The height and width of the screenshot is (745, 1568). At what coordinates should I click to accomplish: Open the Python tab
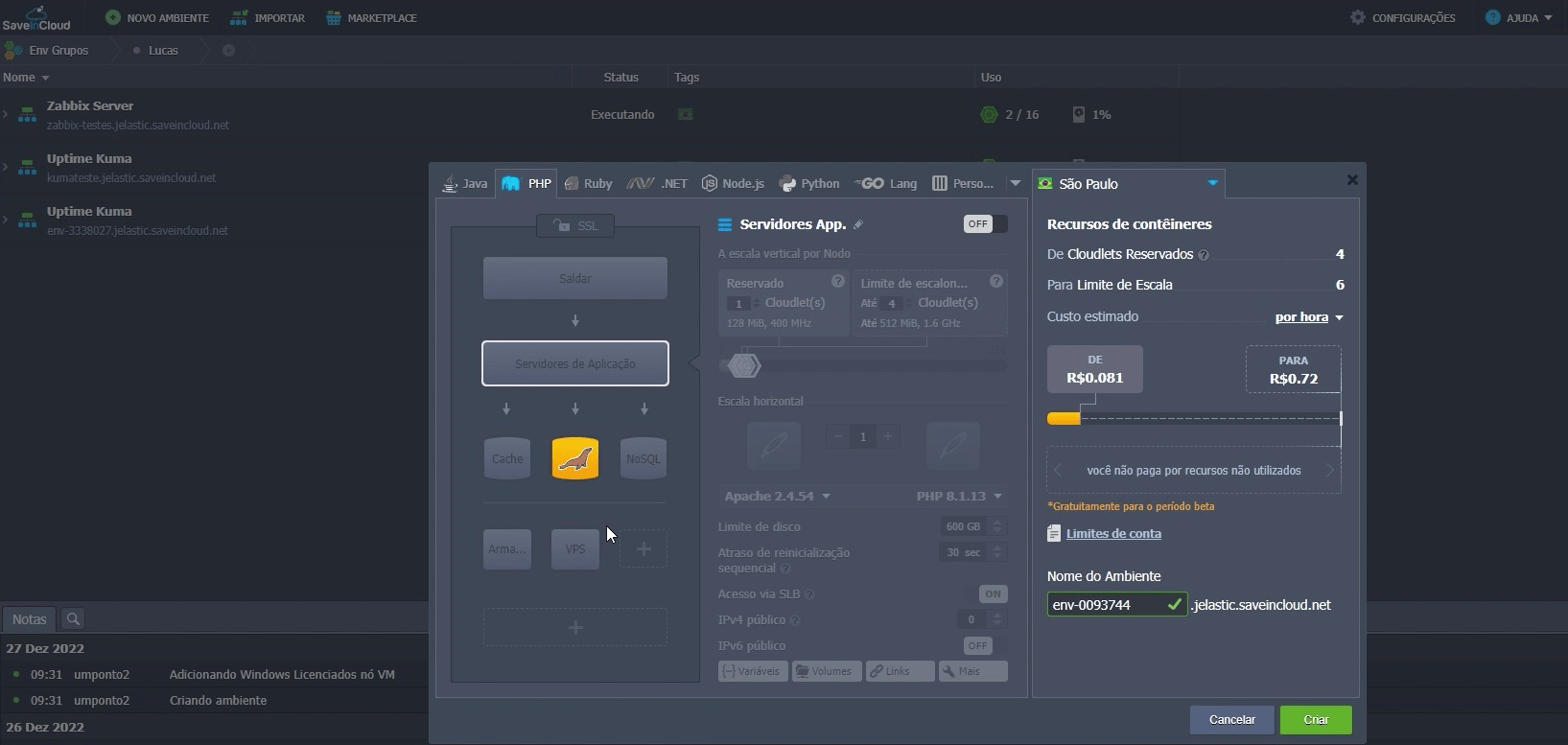click(x=810, y=183)
